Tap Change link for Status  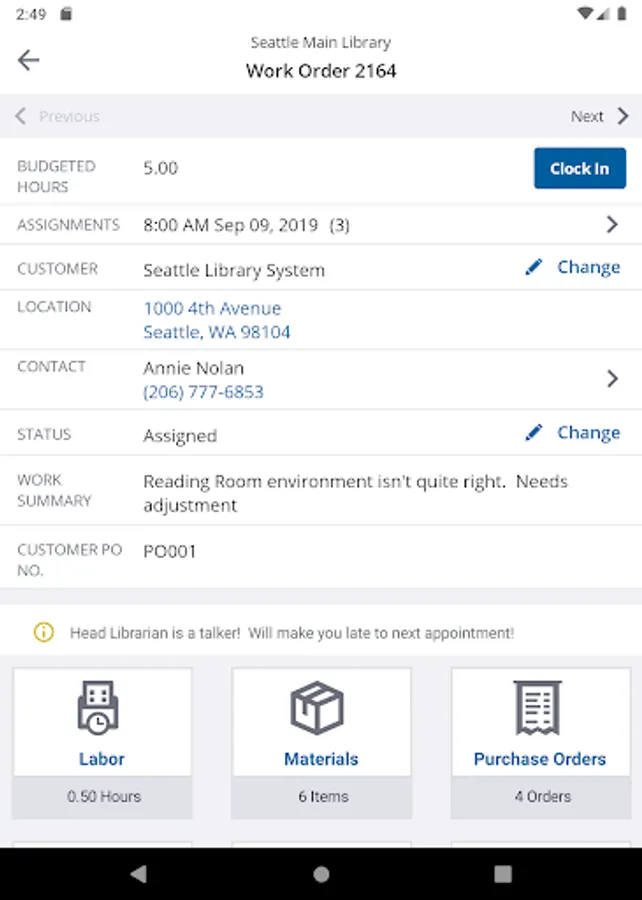coord(588,432)
